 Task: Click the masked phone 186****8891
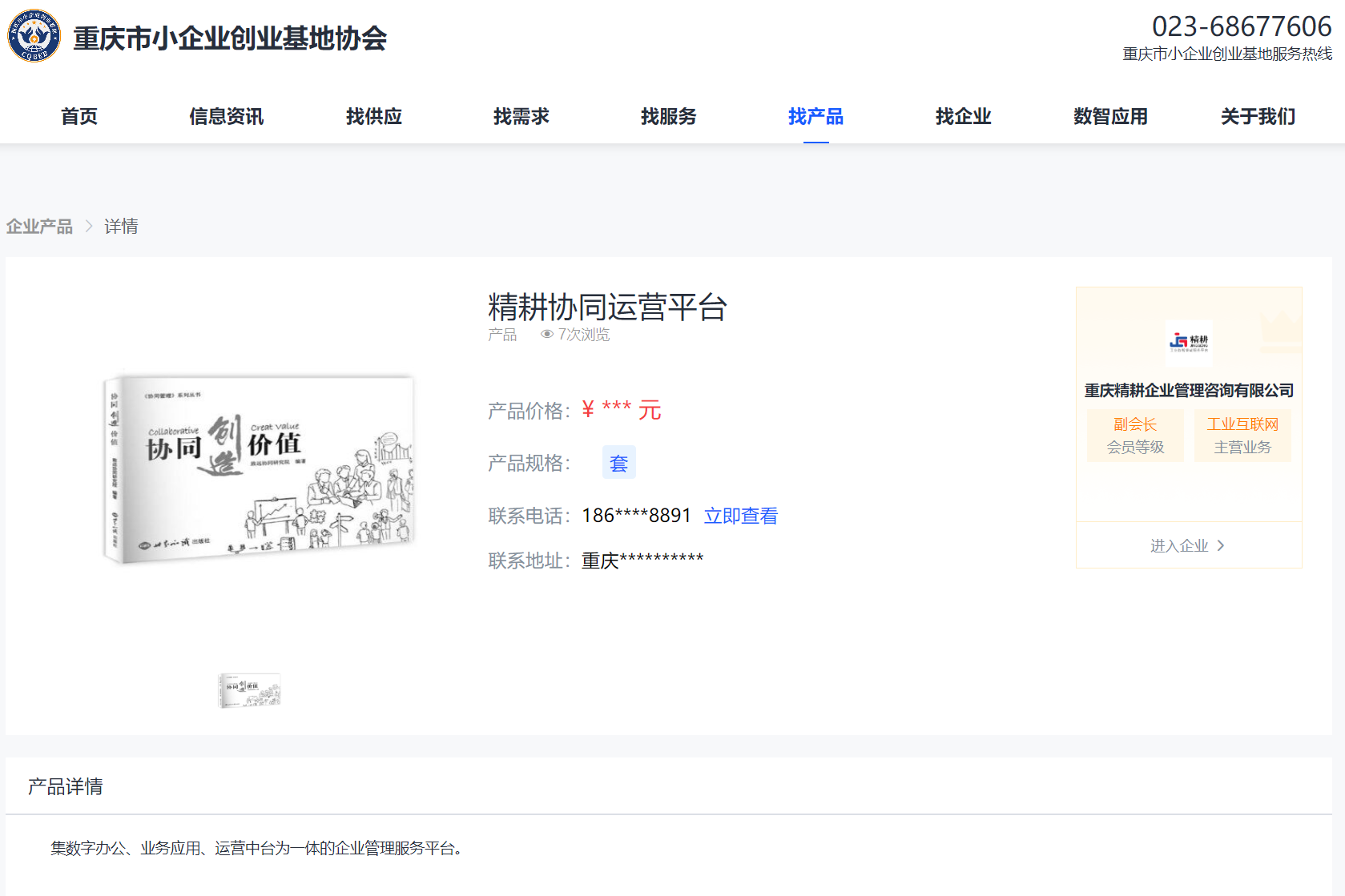click(x=637, y=516)
